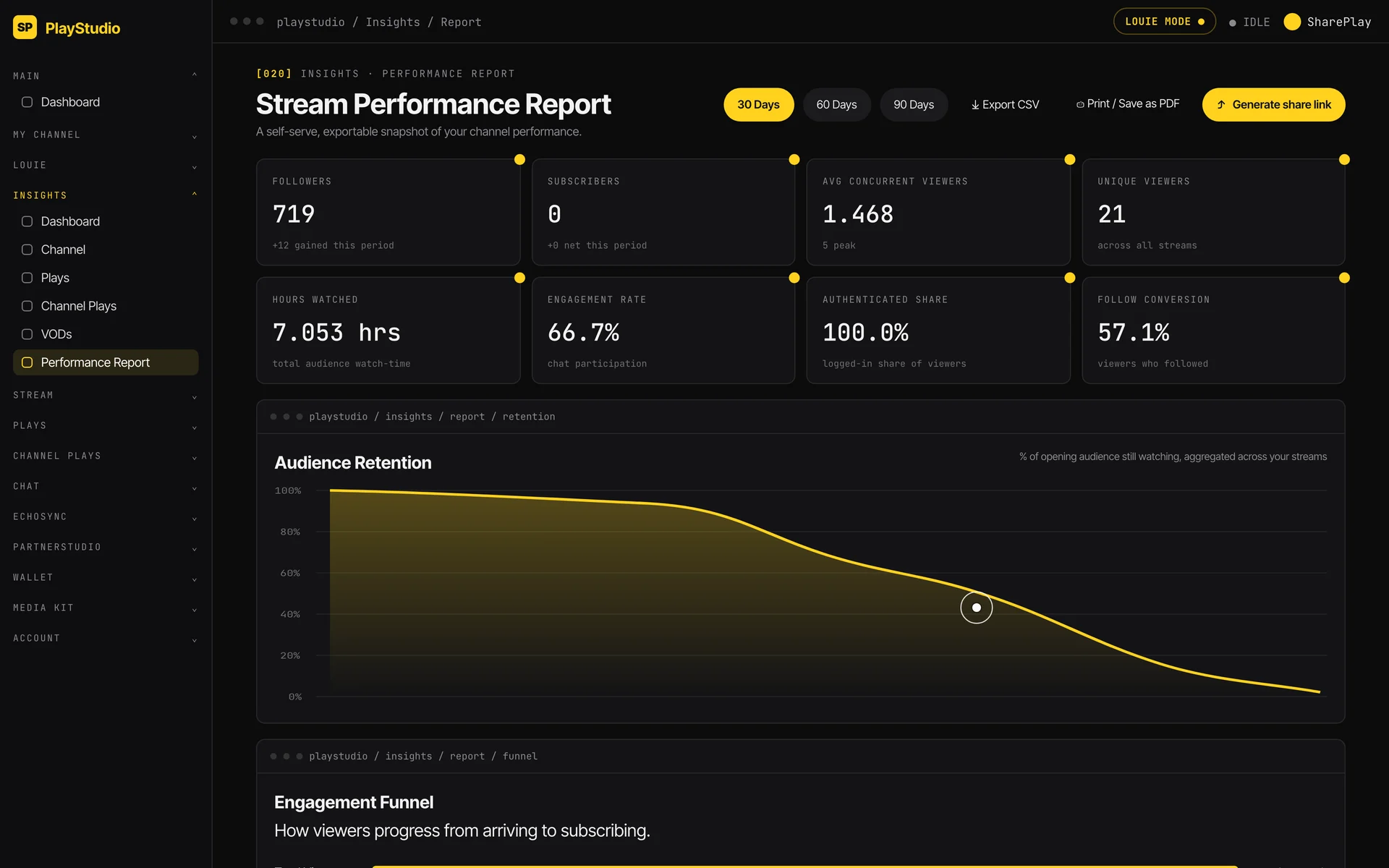Viewport: 1389px width, 868px height.
Task: Open Dashboard under INSIGHTS
Action: [x=106, y=221]
